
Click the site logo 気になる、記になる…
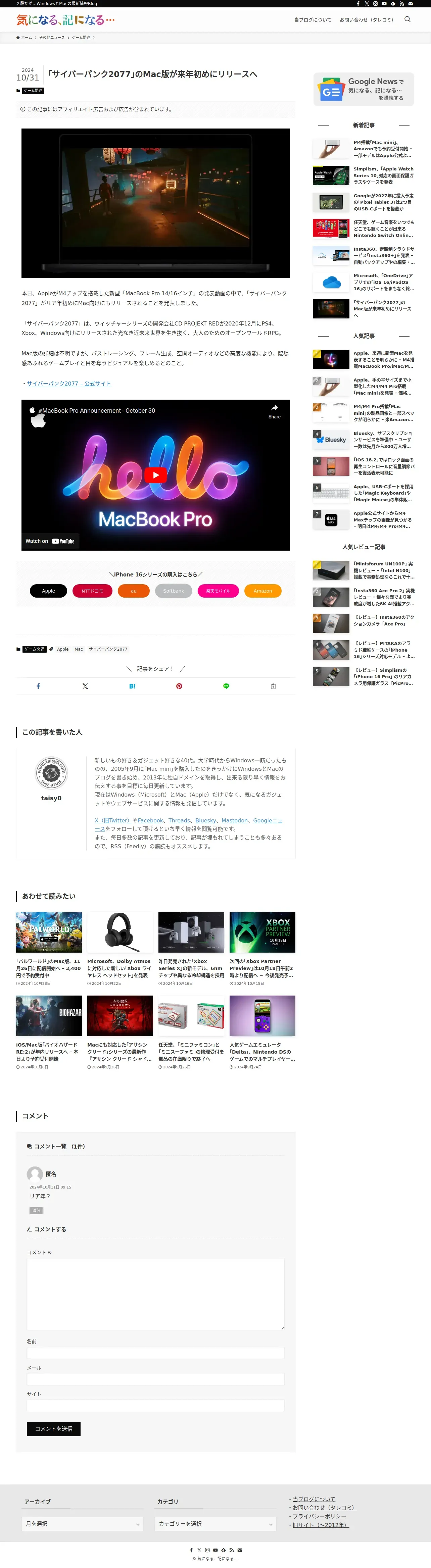point(66,19)
